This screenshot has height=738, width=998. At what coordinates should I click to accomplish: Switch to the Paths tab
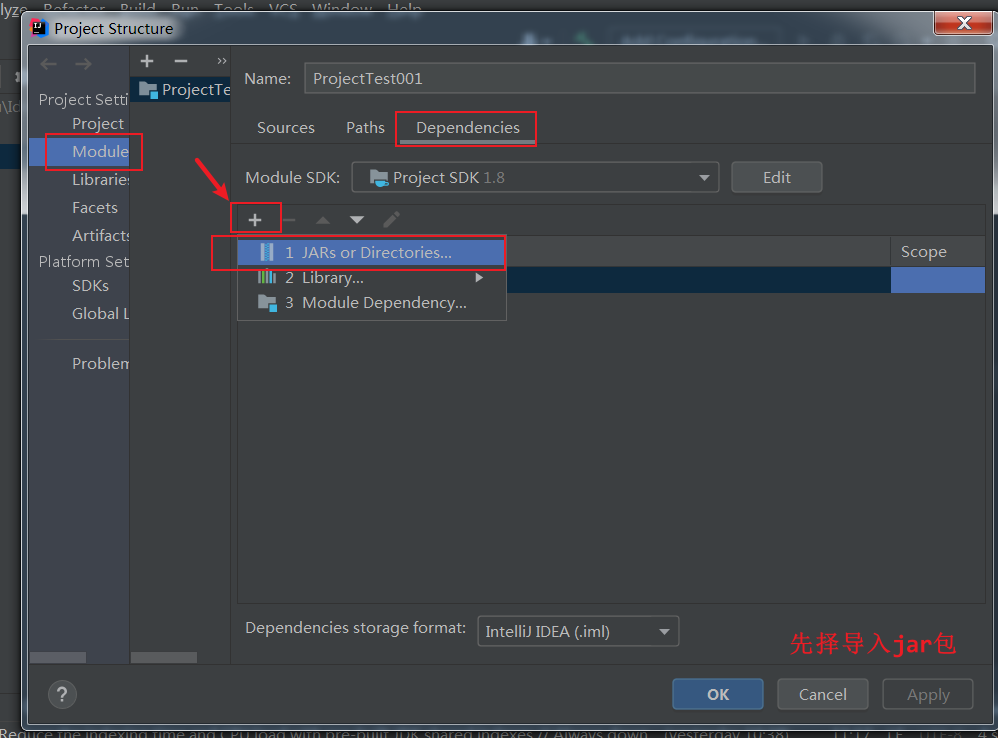[x=365, y=128]
